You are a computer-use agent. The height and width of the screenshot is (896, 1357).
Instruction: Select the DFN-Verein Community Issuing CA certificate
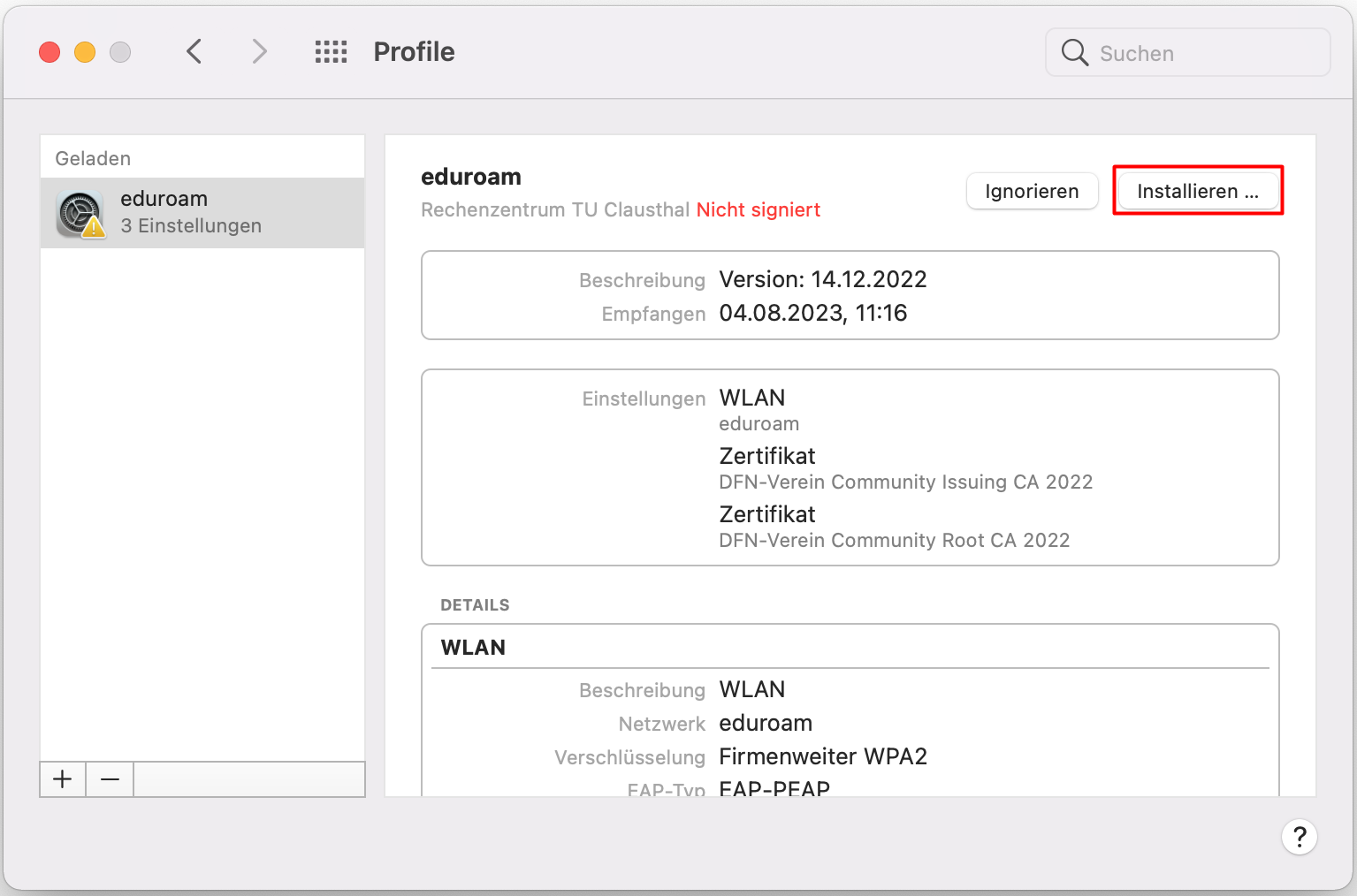coord(905,482)
